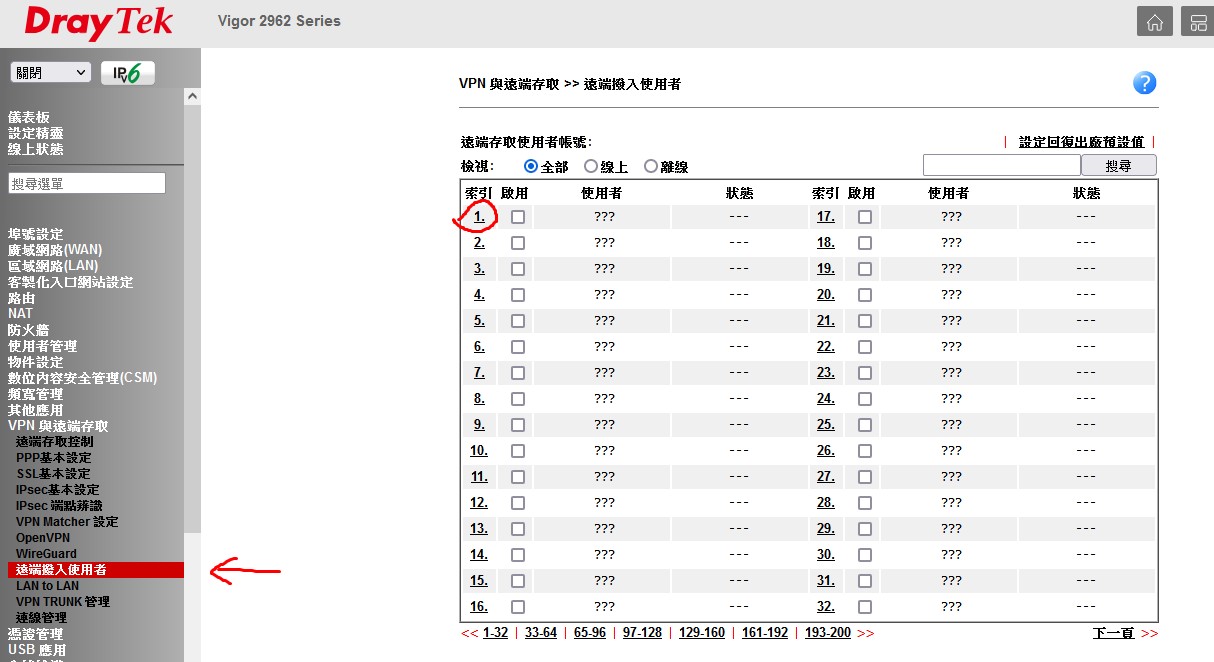Expand the 防火牆 menu section
The height and width of the screenshot is (662, 1214).
click(x=28, y=330)
